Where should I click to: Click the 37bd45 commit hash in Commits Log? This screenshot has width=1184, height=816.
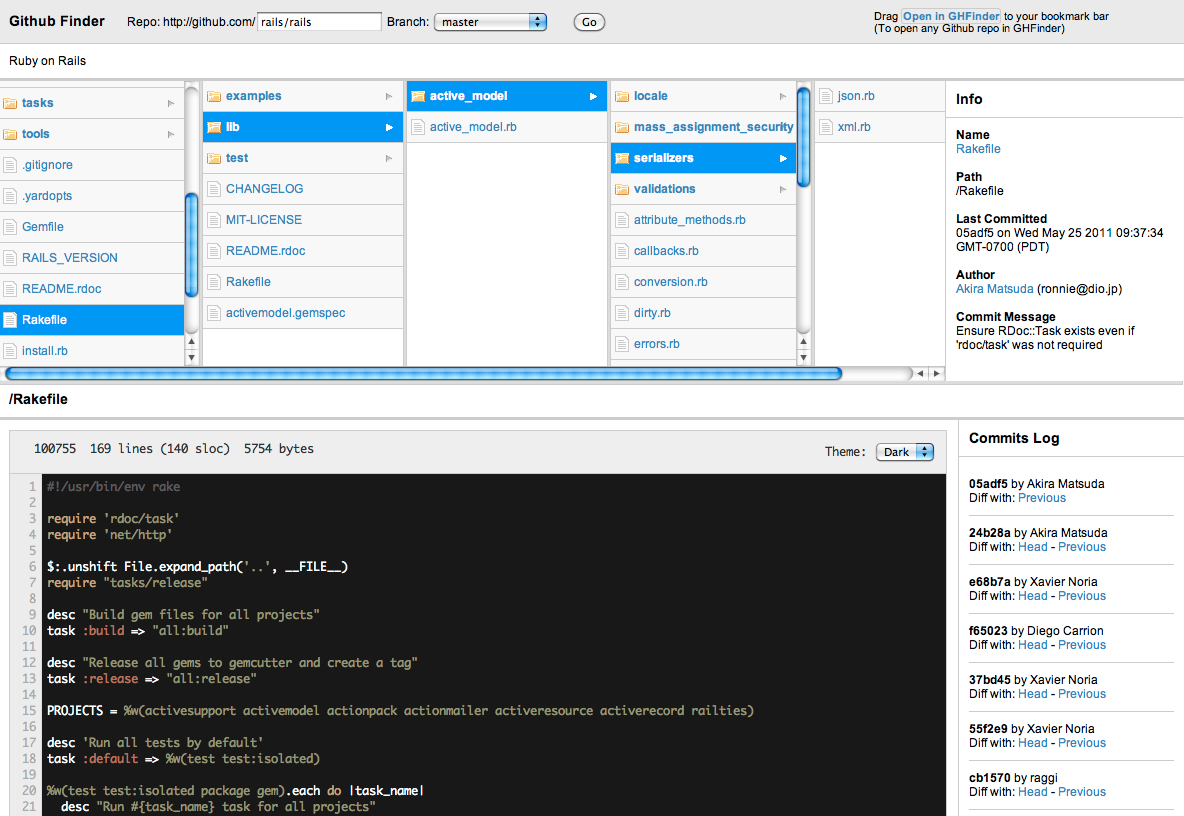tap(989, 680)
